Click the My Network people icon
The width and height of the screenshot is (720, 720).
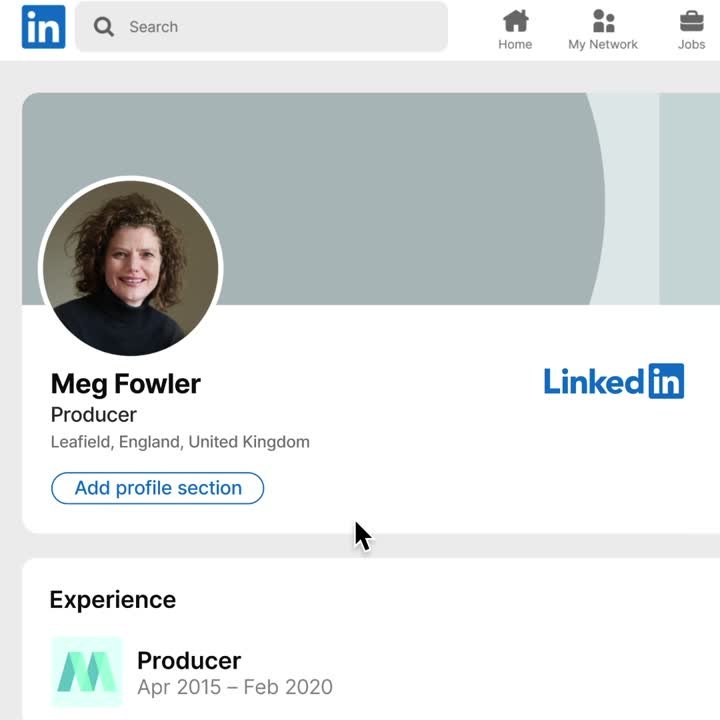tap(603, 21)
